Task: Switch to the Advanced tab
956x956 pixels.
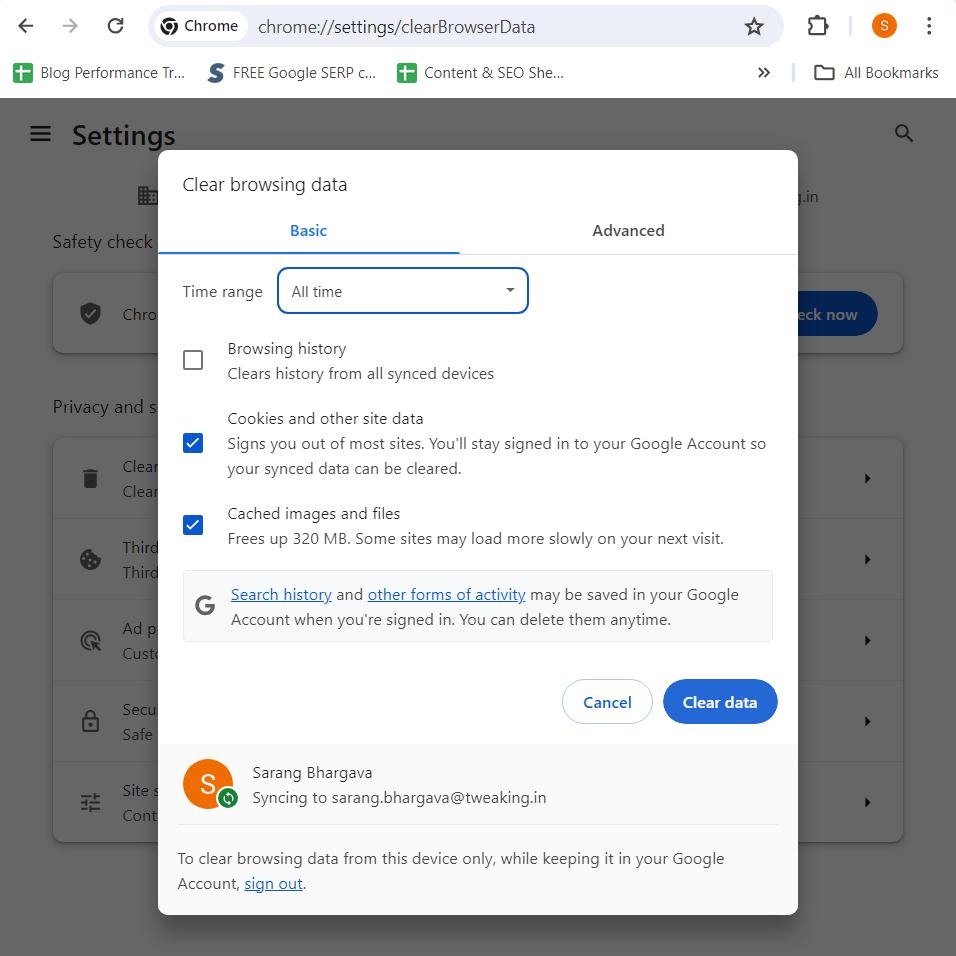Action: click(628, 231)
